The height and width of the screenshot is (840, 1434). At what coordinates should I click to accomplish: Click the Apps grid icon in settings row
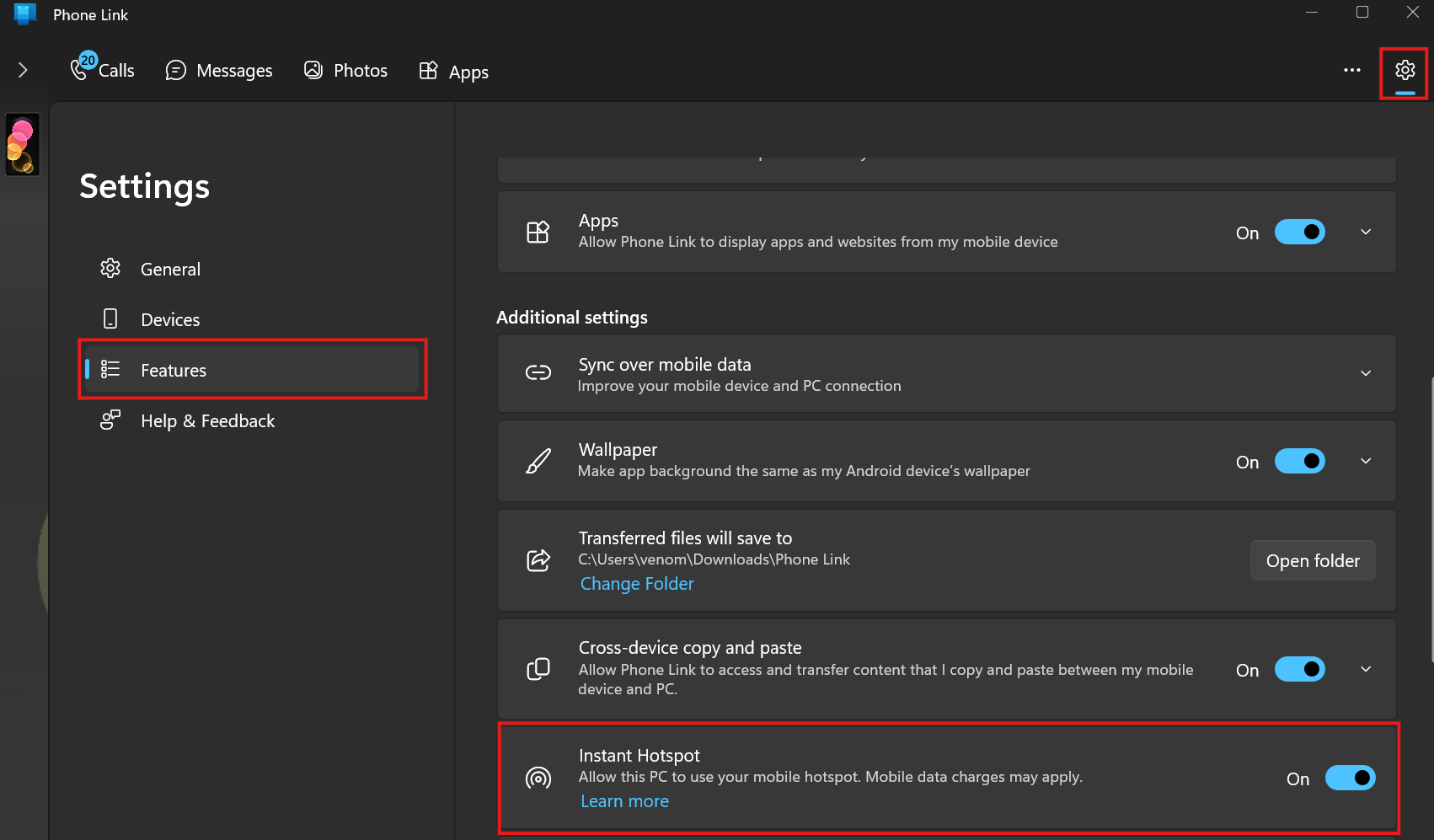coord(538,232)
